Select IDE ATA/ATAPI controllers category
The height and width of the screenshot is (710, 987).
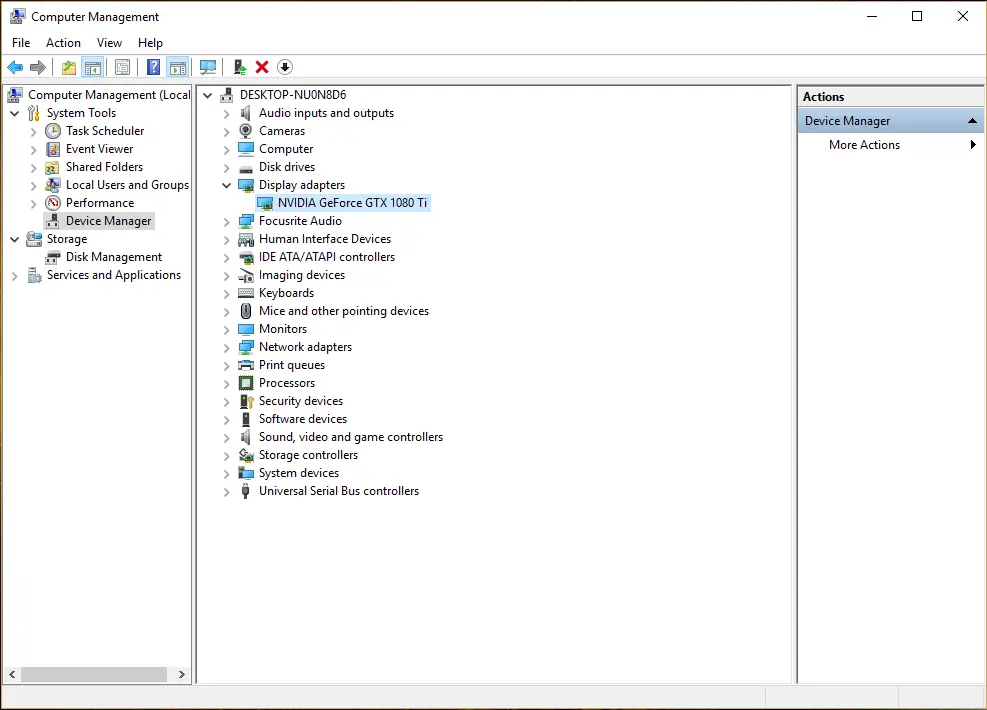(x=327, y=257)
